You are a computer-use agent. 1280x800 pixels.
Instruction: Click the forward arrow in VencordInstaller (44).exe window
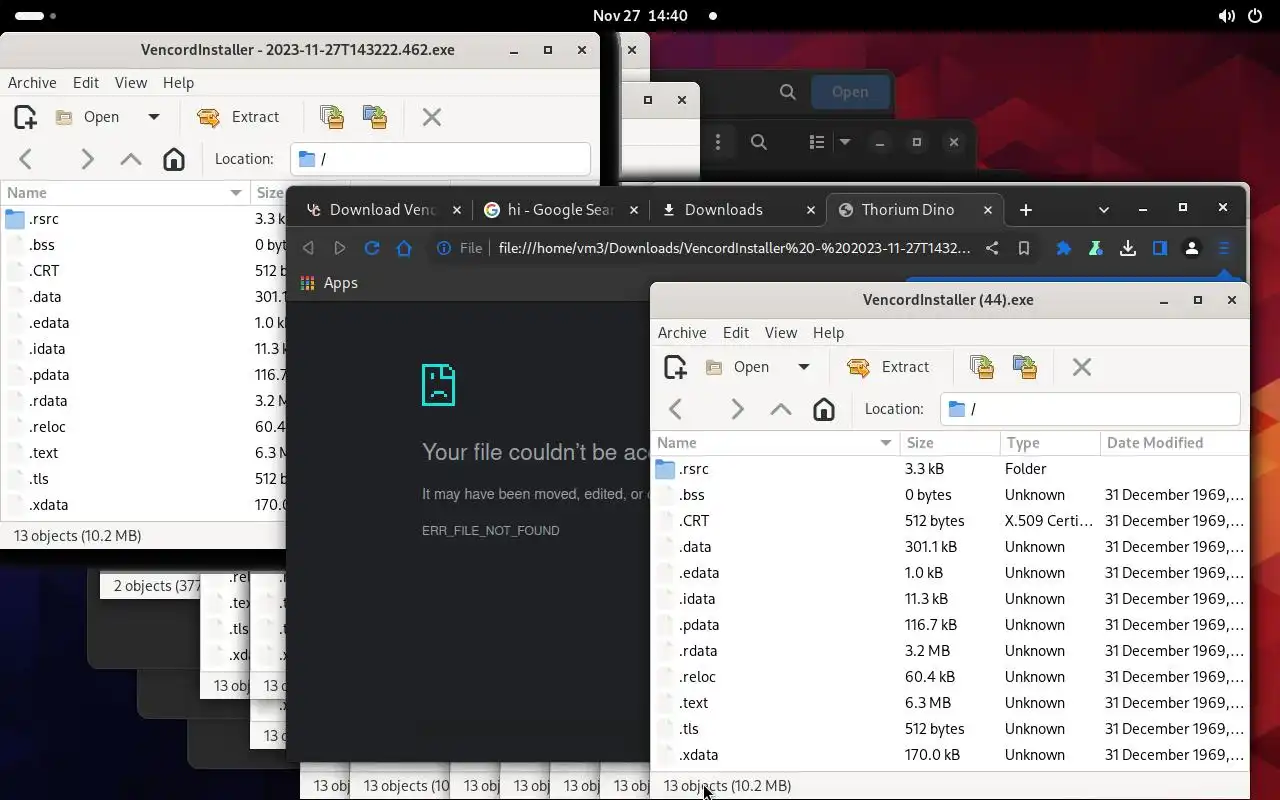(x=737, y=409)
